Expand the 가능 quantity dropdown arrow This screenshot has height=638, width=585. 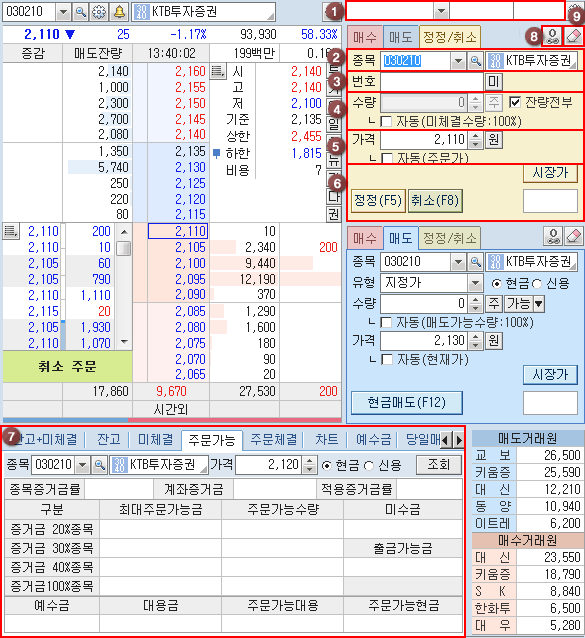pyautogui.click(x=539, y=303)
